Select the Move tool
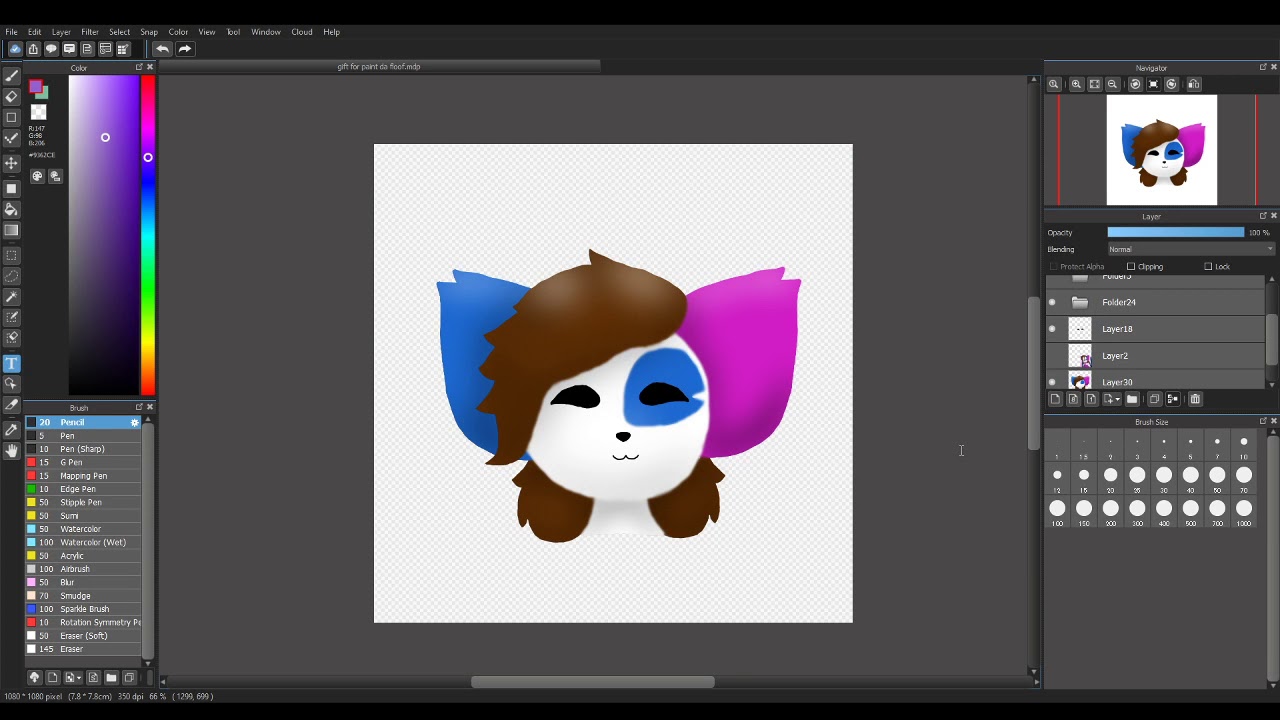The image size is (1280, 720). pos(12,163)
